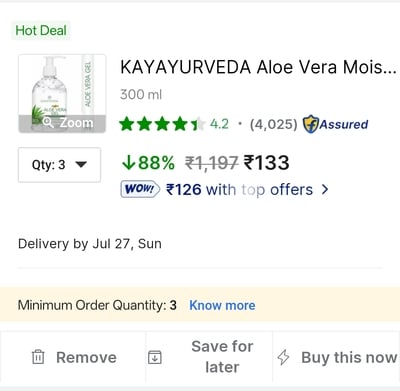400x391 pixels.
Task: Select Buy this now
Action: tap(349, 357)
